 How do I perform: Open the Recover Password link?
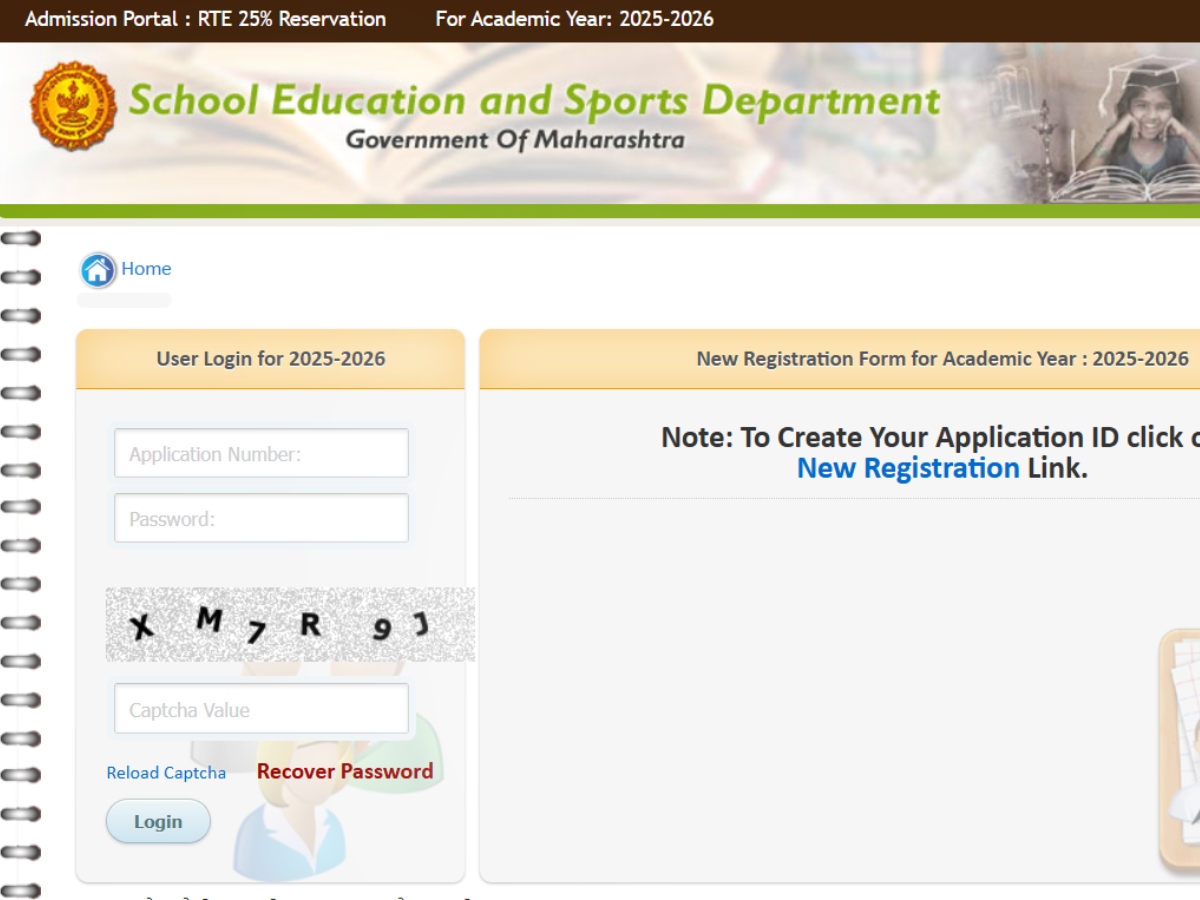point(345,771)
